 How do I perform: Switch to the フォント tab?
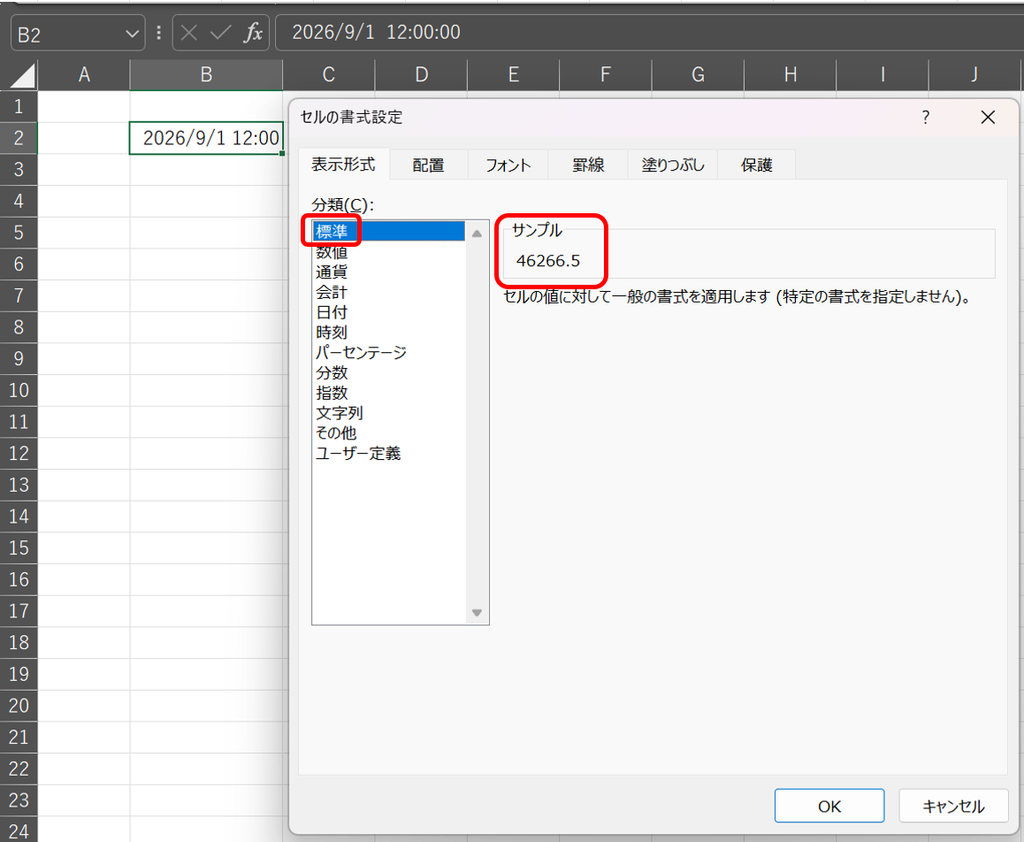(x=508, y=165)
